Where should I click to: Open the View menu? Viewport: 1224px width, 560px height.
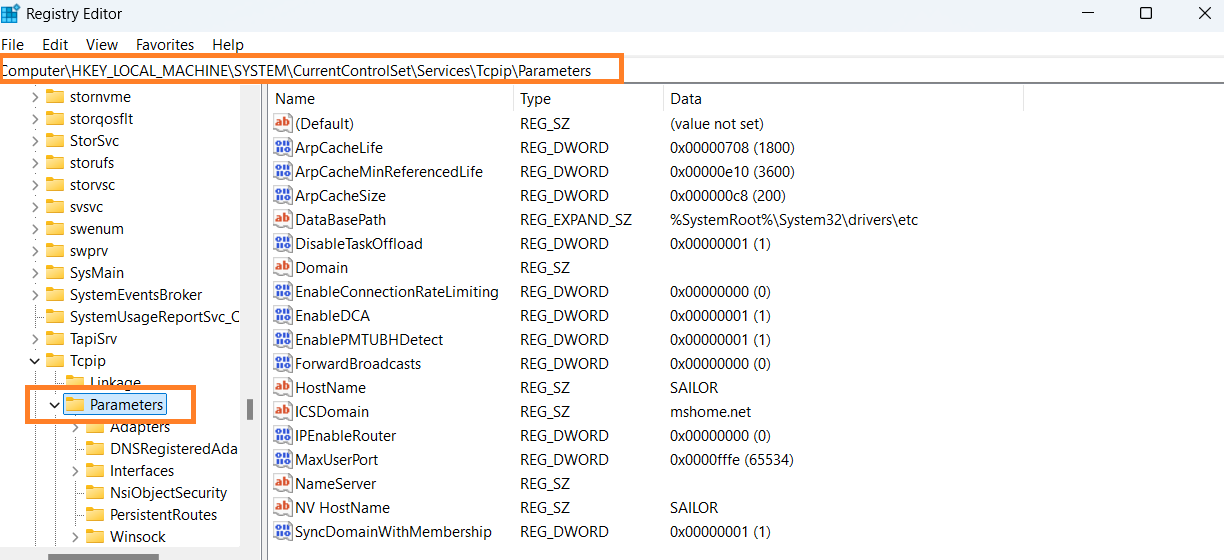(x=102, y=45)
